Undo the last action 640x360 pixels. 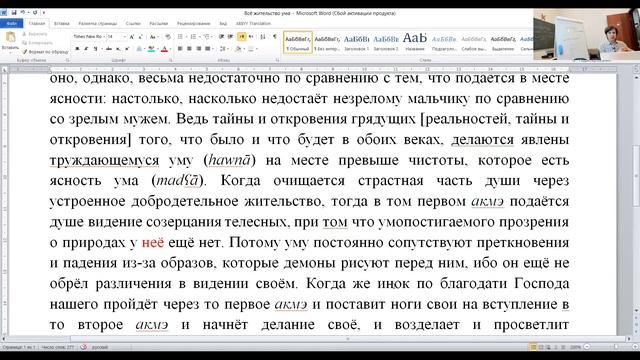pos(23,13)
